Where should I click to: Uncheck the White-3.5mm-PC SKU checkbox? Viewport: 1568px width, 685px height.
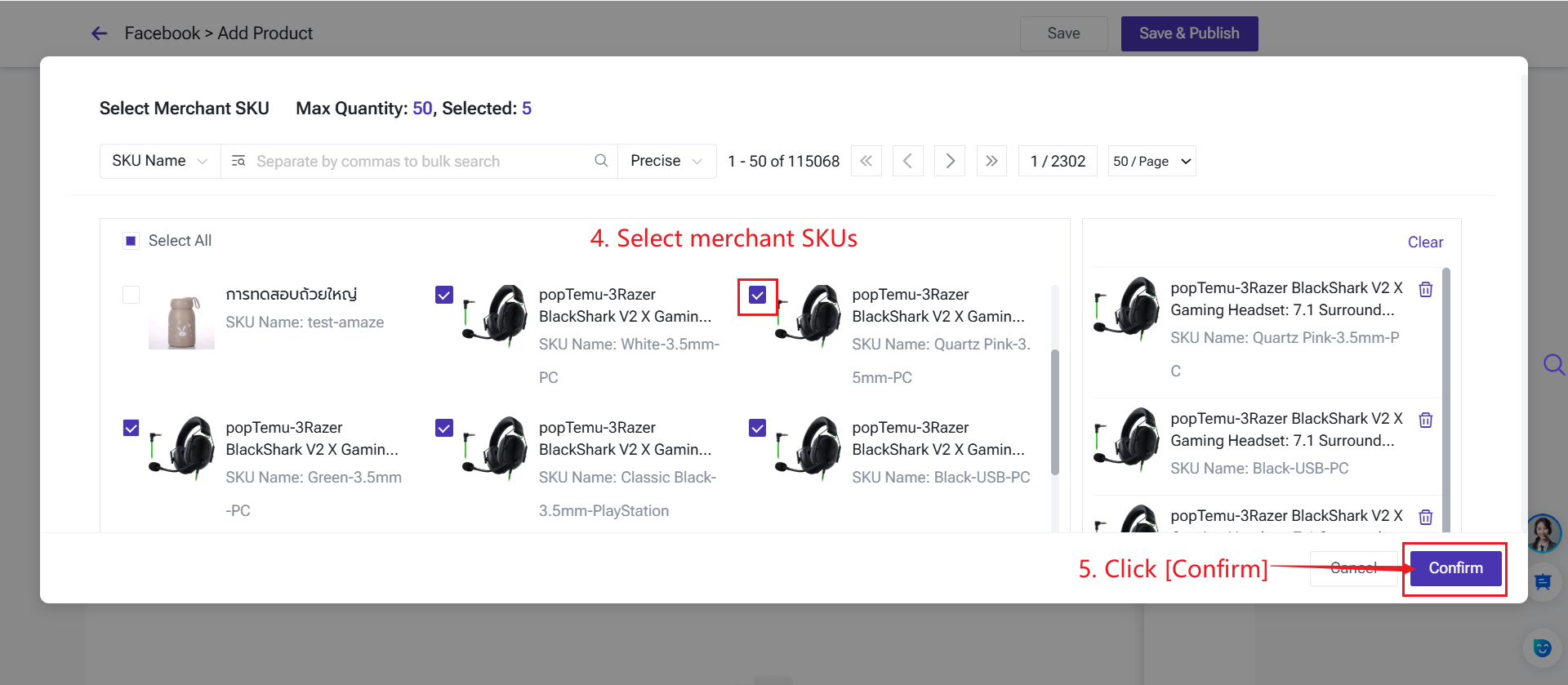pyautogui.click(x=444, y=295)
